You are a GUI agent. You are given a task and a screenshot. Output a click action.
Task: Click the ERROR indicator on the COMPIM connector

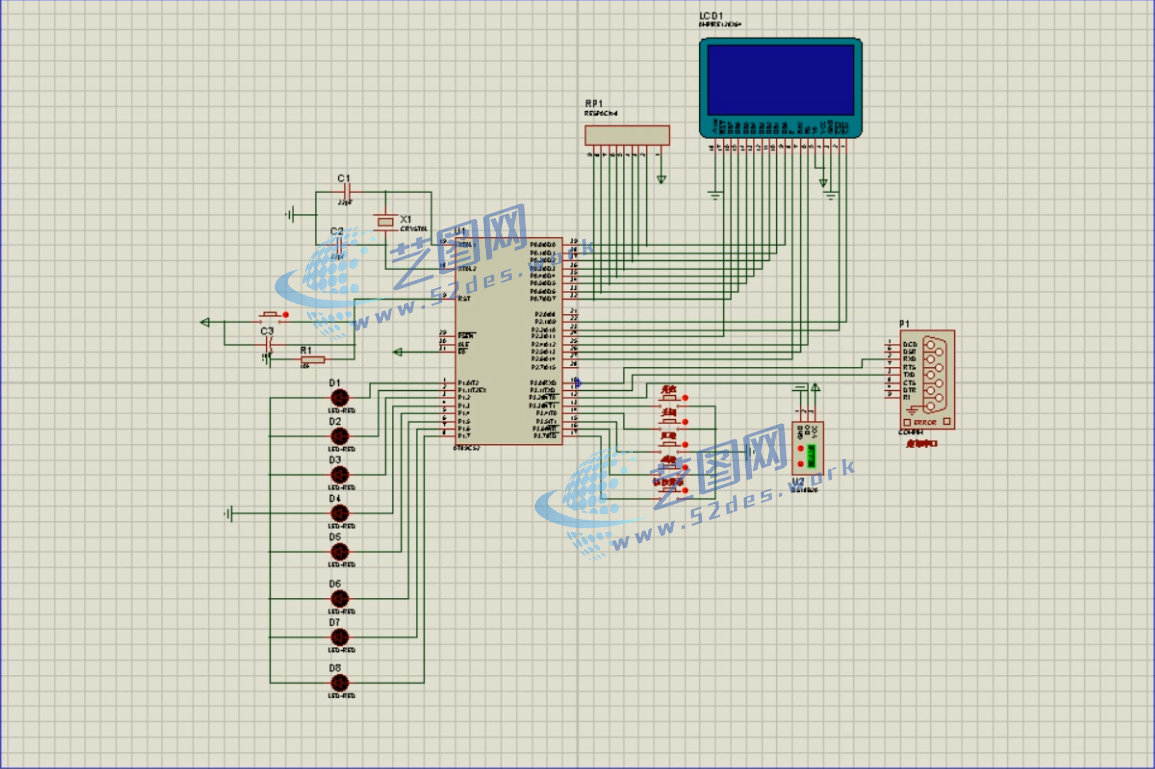(927, 423)
